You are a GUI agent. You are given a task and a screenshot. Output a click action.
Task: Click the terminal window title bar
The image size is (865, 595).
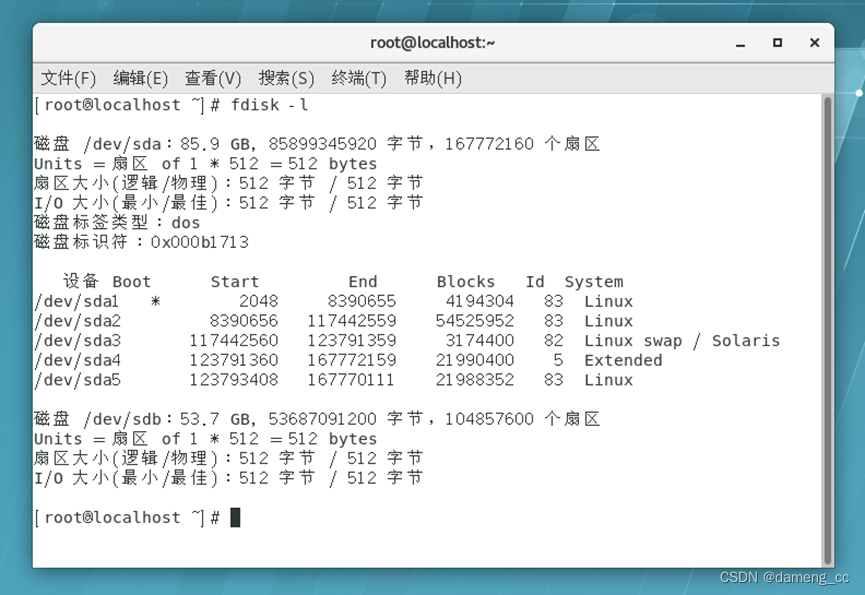point(432,42)
